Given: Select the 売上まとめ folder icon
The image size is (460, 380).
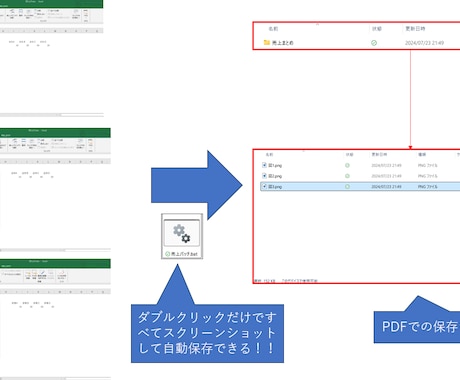Looking at the screenshot, I should pyautogui.click(x=267, y=42).
